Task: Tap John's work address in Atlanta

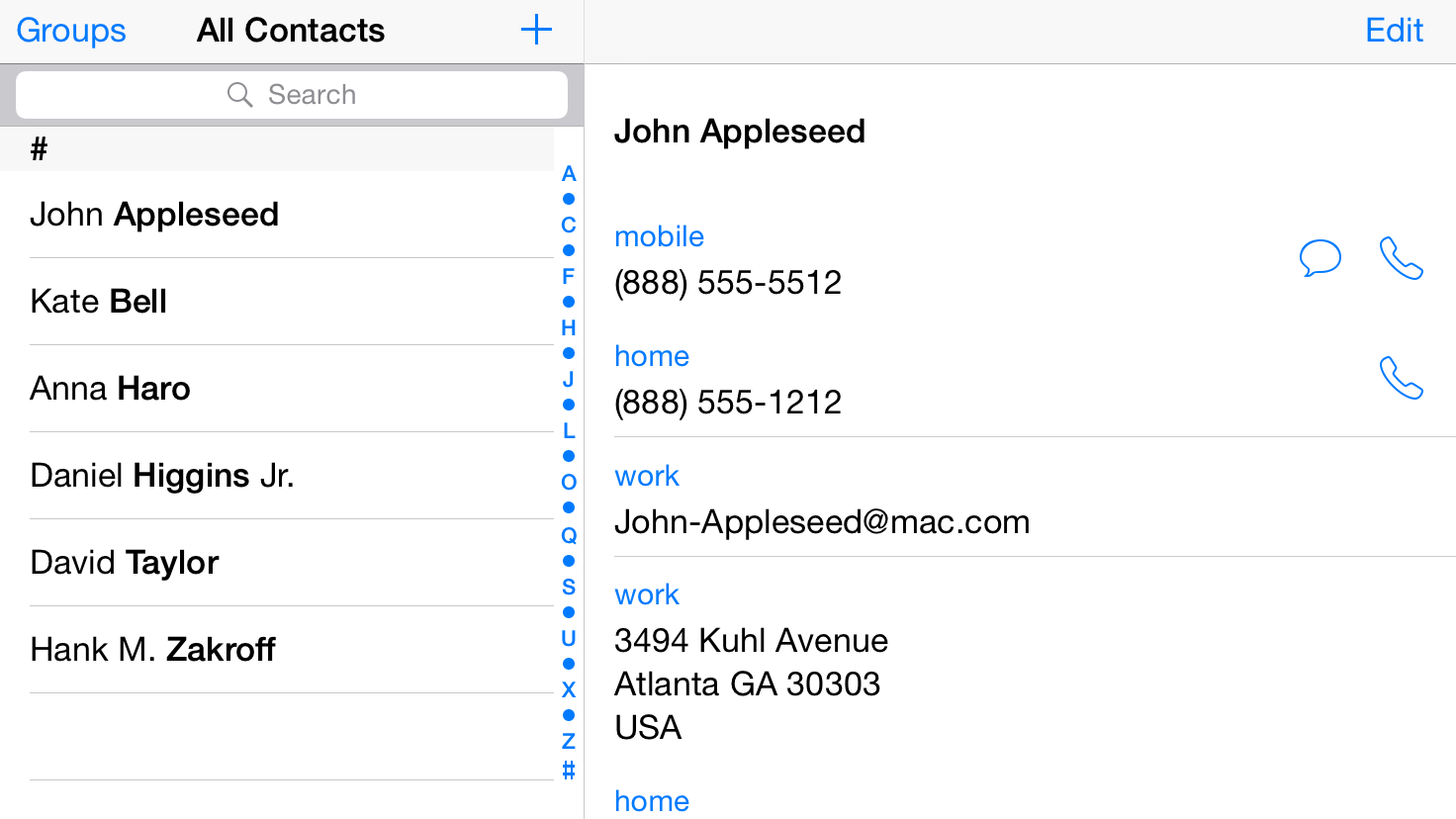Action: coord(748,683)
